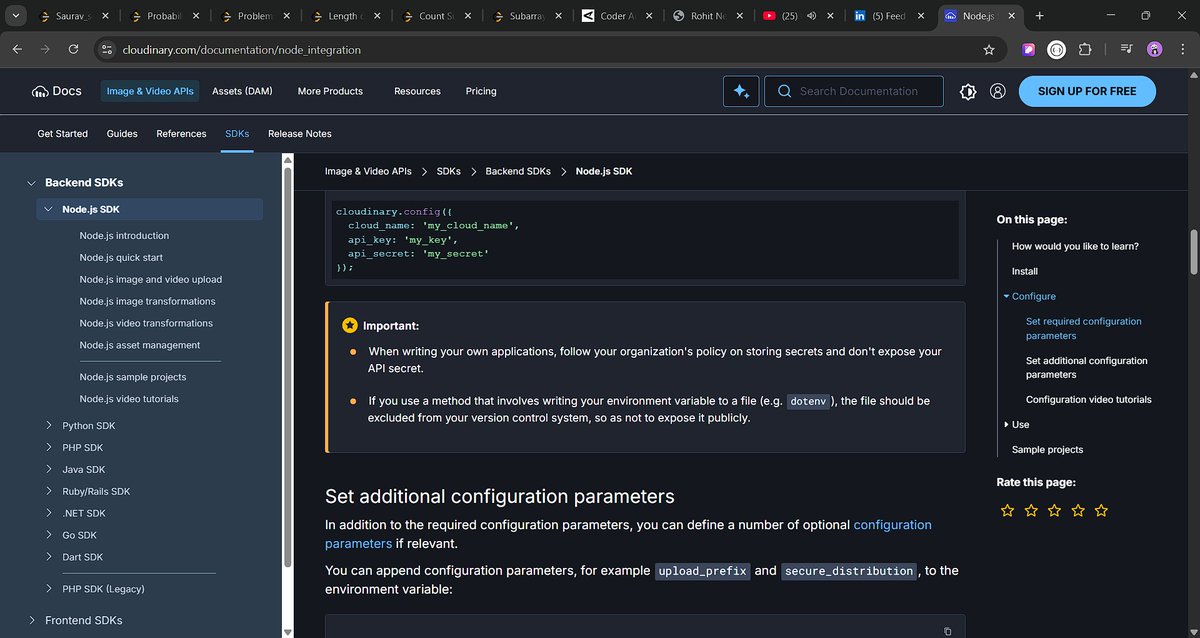Viewport: 1200px width, 638px height.
Task: Expand Frontend SDKs section
Action: pyautogui.click(x=31, y=620)
